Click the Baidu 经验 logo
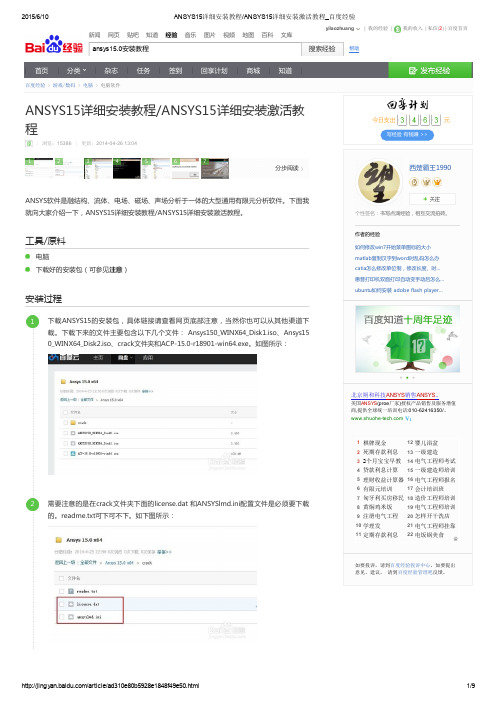Screen dimensions: 497x703 pos(53,45)
